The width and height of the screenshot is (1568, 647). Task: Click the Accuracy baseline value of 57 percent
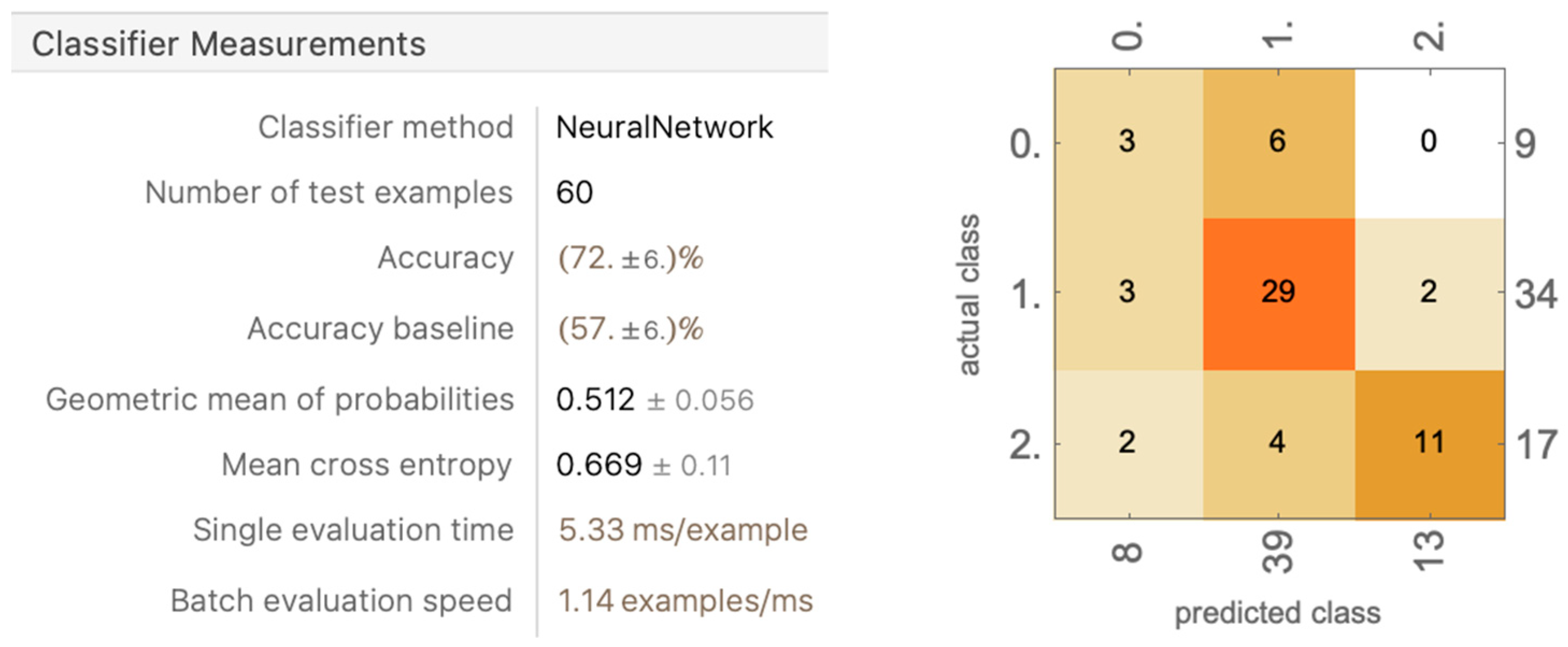630,329
